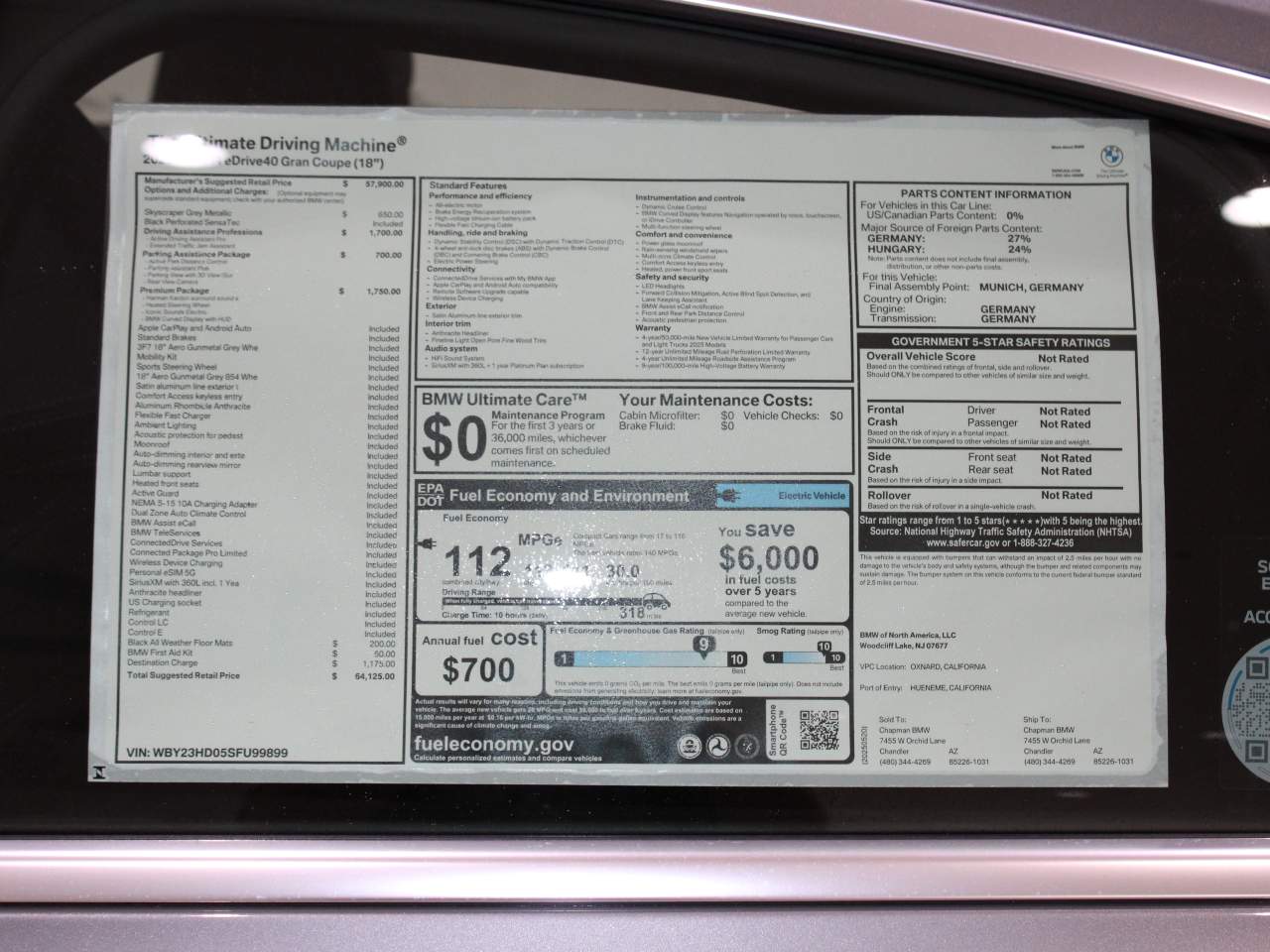Image resolution: width=1270 pixels, height=952 pixels.
Task: Click the Premium Package row
Action: pyautogui.click(x=270, y=292)
